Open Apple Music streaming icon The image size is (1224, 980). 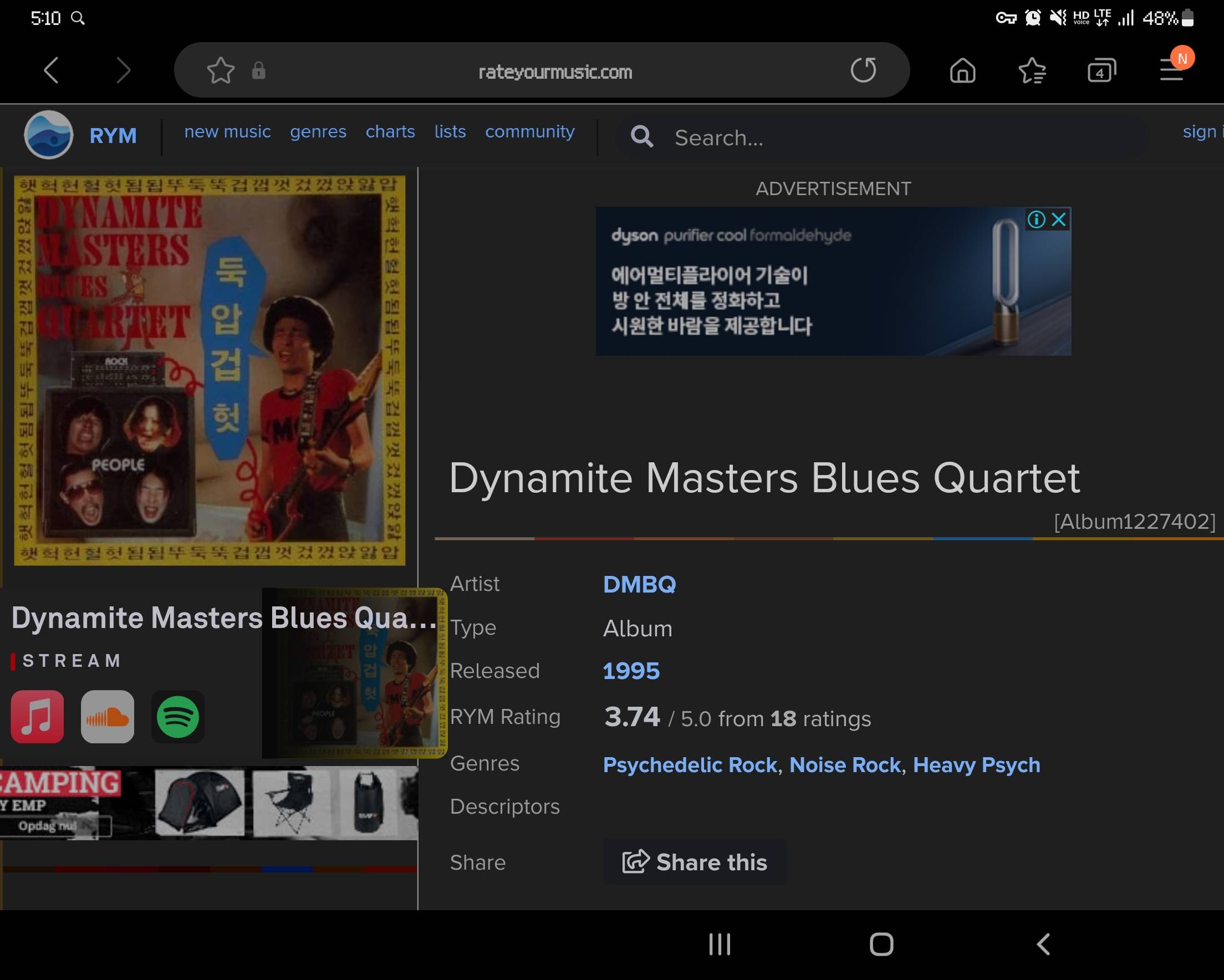tap(38, 717)
